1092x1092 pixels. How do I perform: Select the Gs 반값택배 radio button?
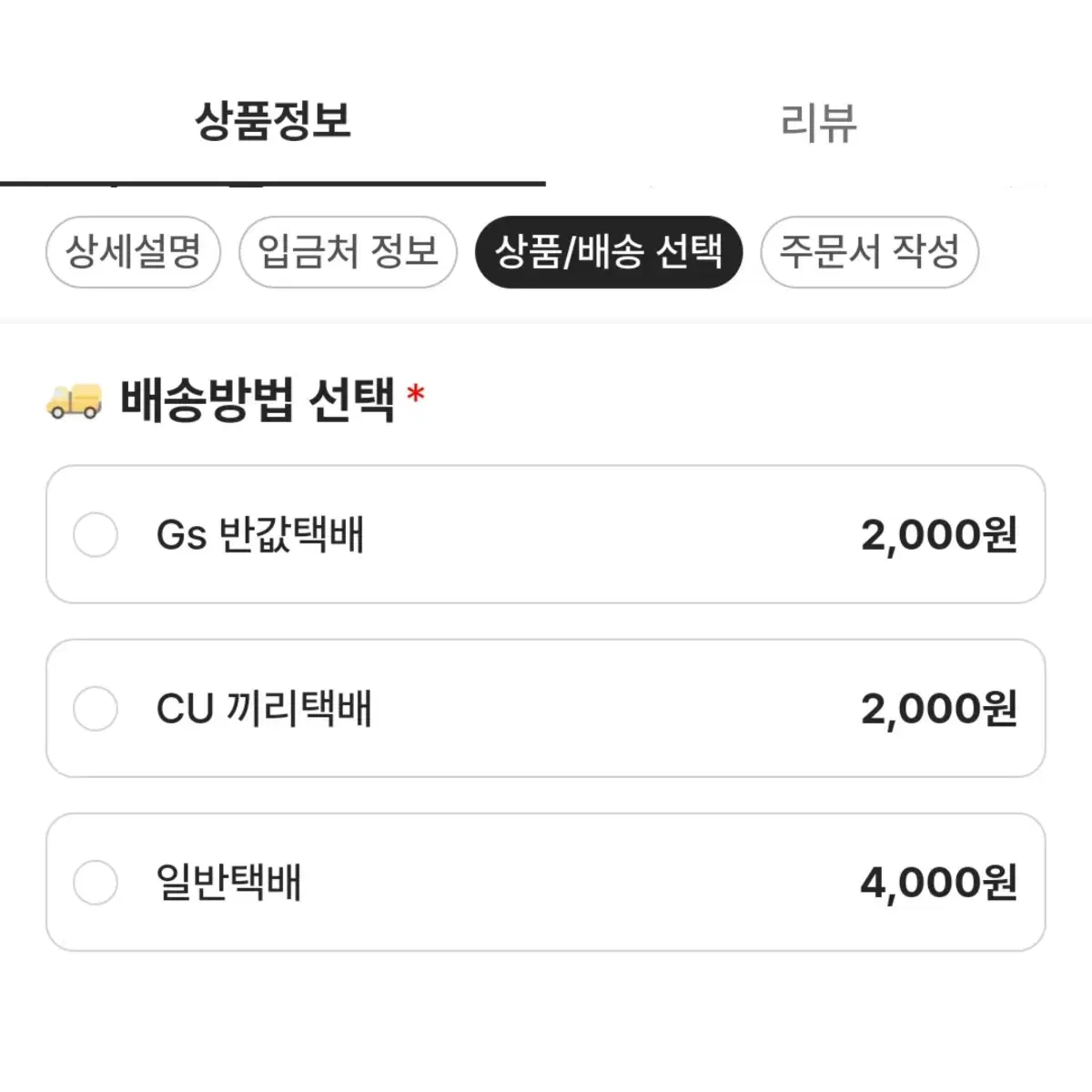pyautogui.click(x=96, y=535)
